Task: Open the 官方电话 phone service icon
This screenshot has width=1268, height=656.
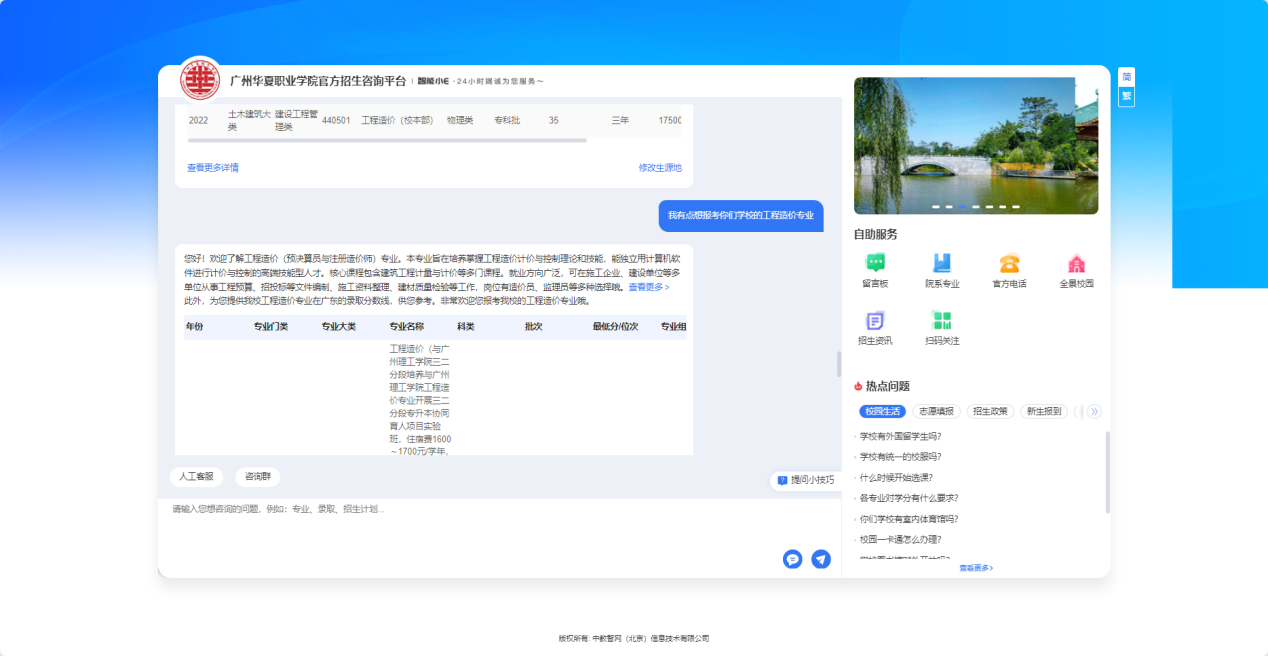Action: pyautogui.click(x=1009, y=265)
